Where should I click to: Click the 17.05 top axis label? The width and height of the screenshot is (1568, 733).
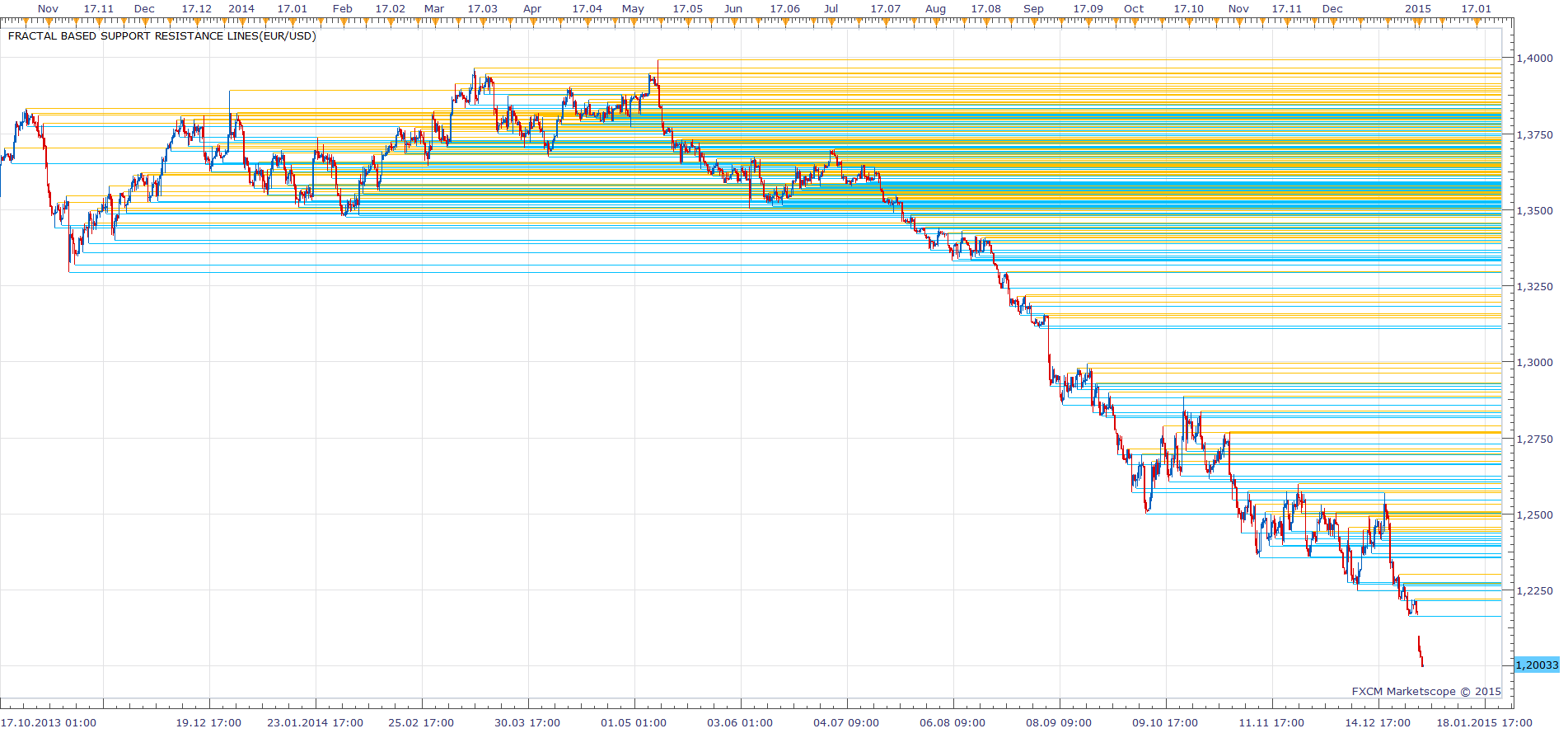(x=688, y=8)
